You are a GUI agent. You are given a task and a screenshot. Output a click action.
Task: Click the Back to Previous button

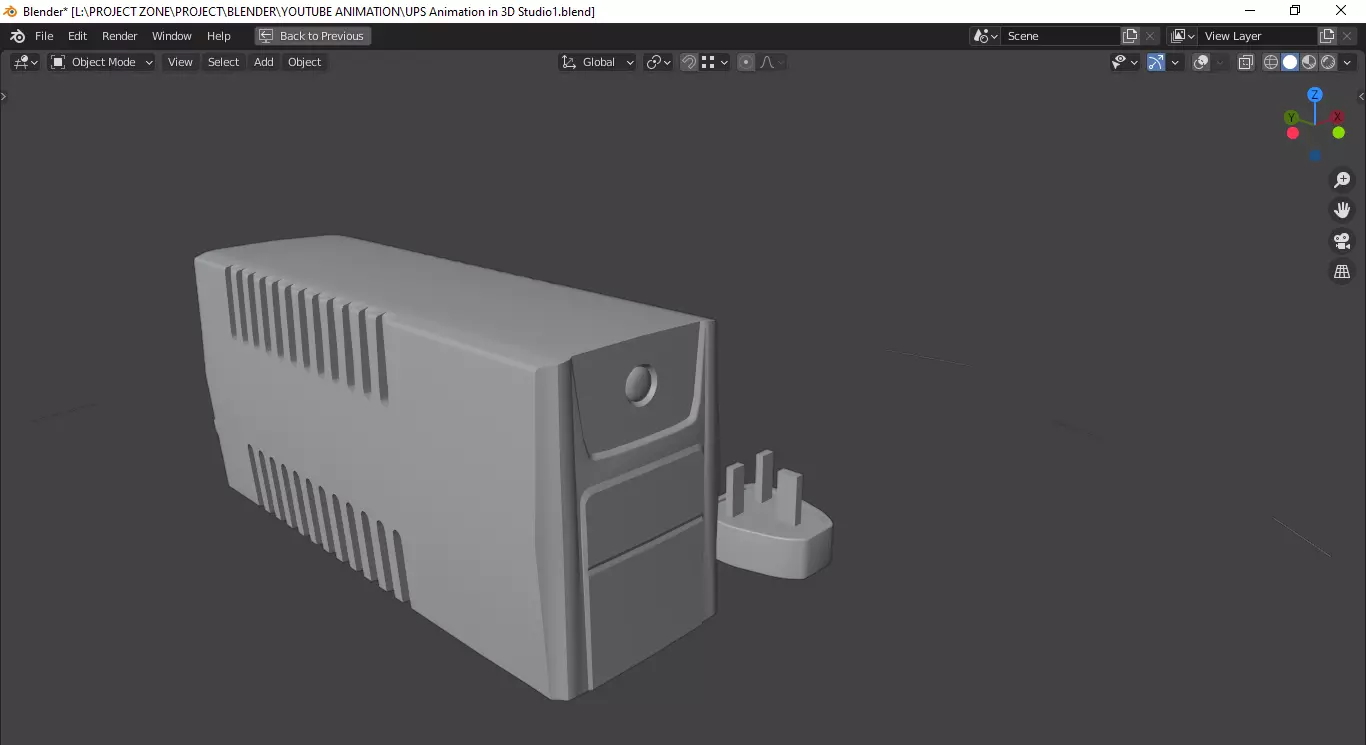point(312,36)
